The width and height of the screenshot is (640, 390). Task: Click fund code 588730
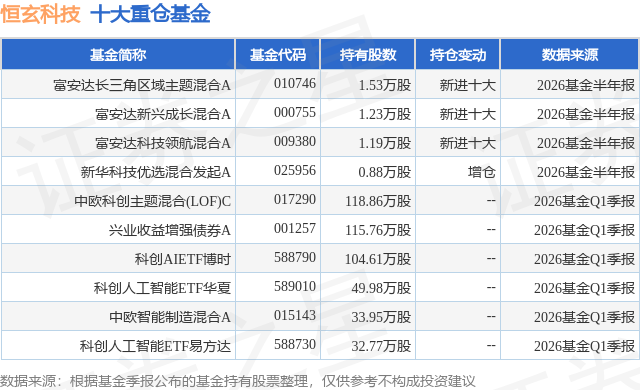295,344
